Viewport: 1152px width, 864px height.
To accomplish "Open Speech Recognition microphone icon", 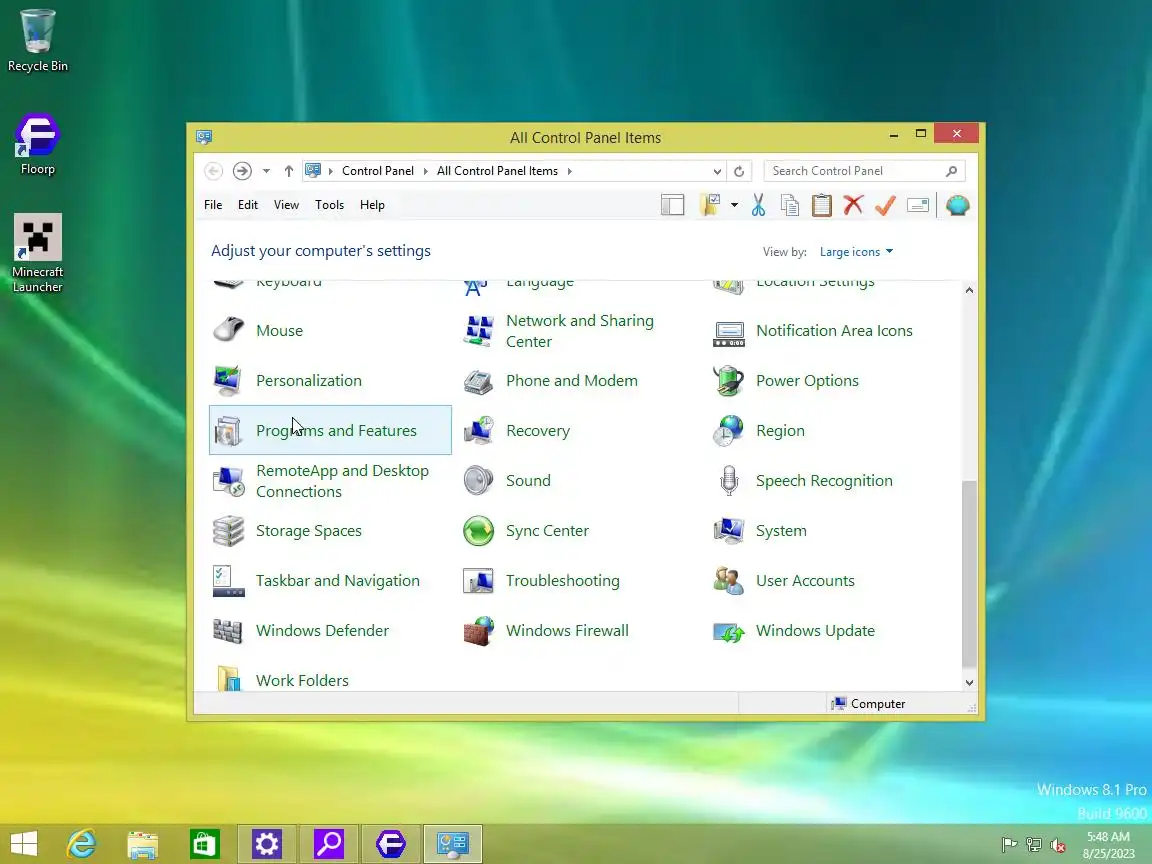I will pos(729,480).
